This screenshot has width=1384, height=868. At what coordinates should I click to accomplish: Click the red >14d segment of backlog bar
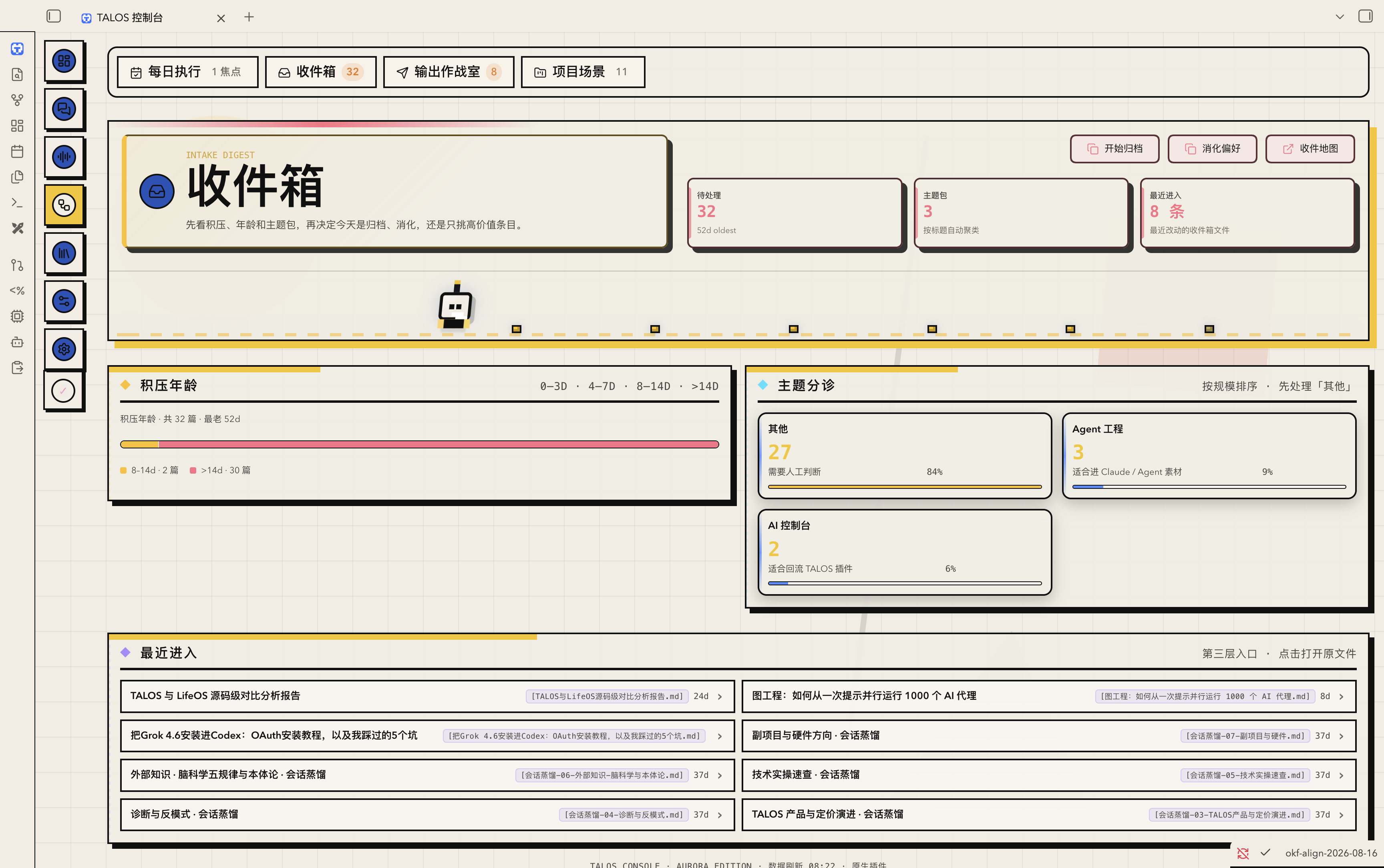(x=439, y=444)
